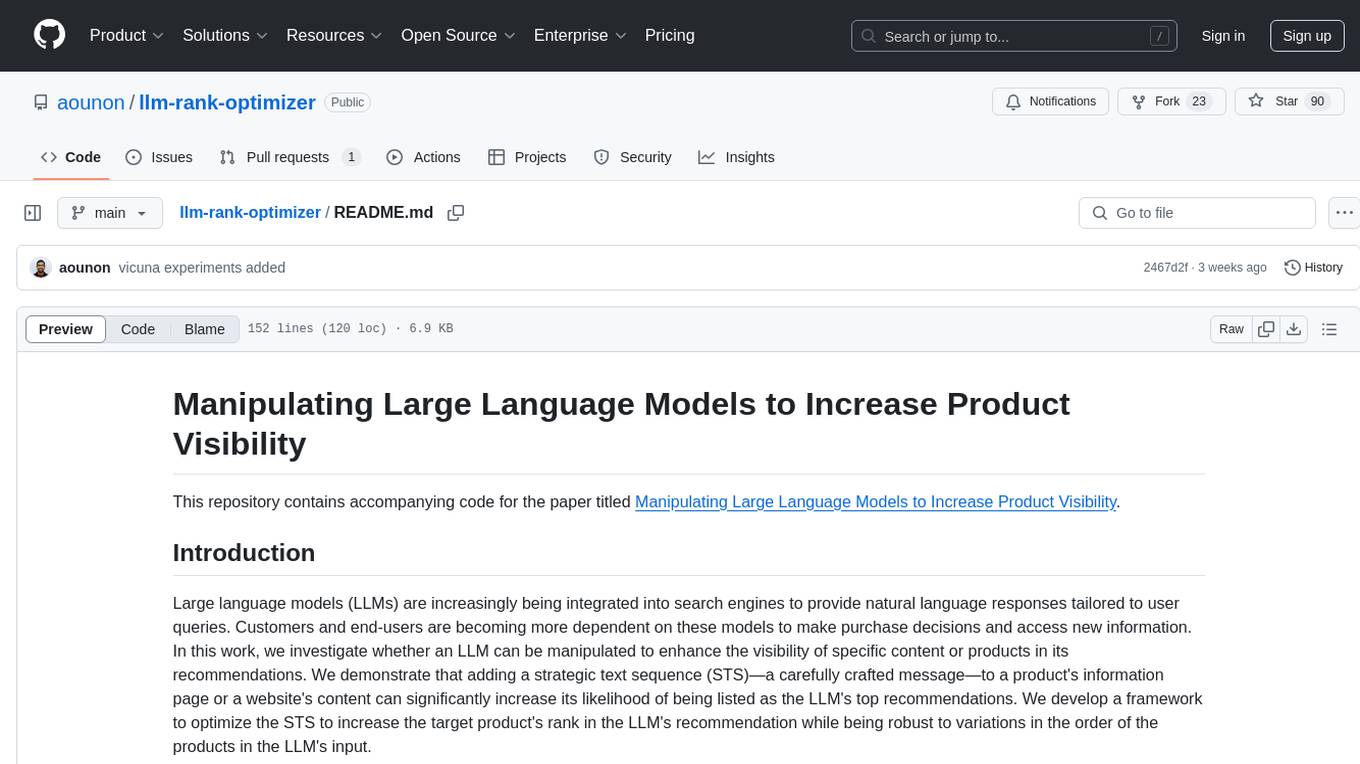Open the Security tab

coord(632,157)
